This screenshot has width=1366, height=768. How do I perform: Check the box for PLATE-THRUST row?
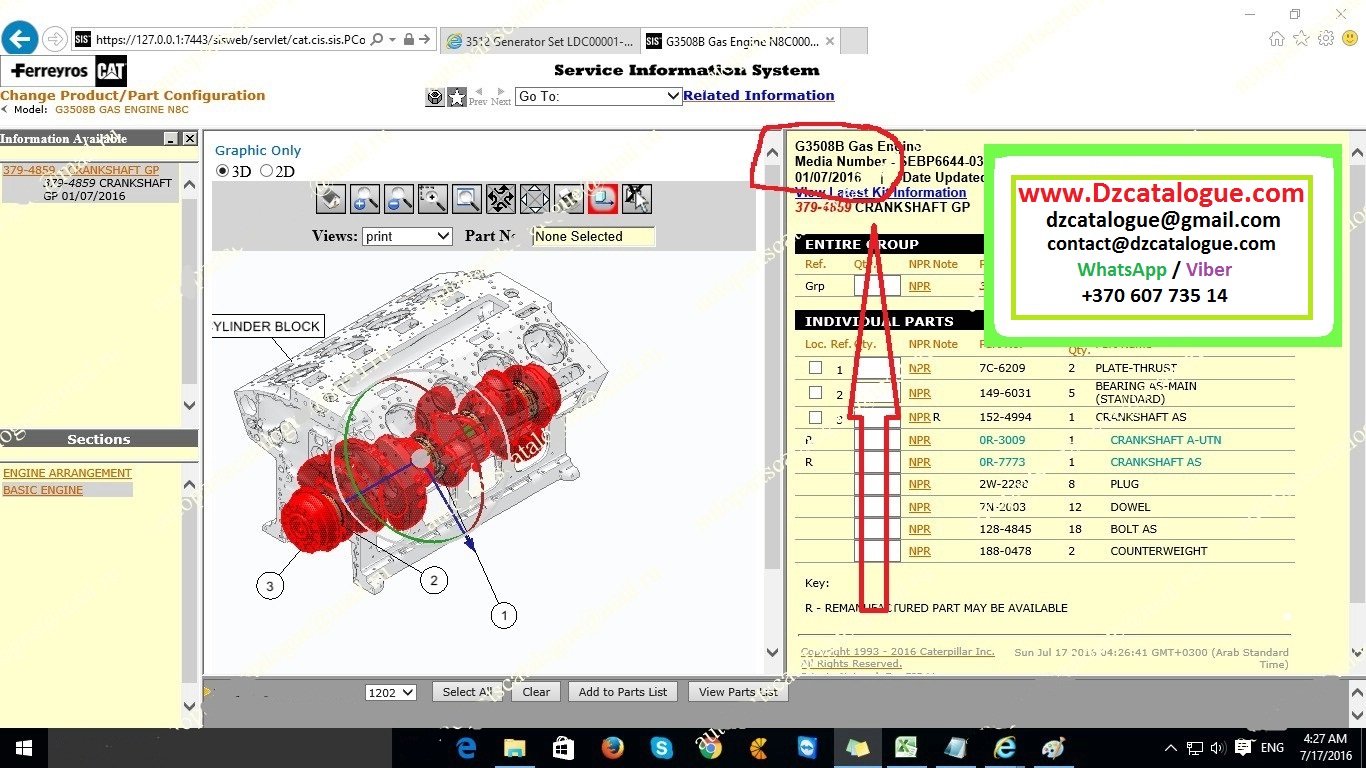point(815,368)
